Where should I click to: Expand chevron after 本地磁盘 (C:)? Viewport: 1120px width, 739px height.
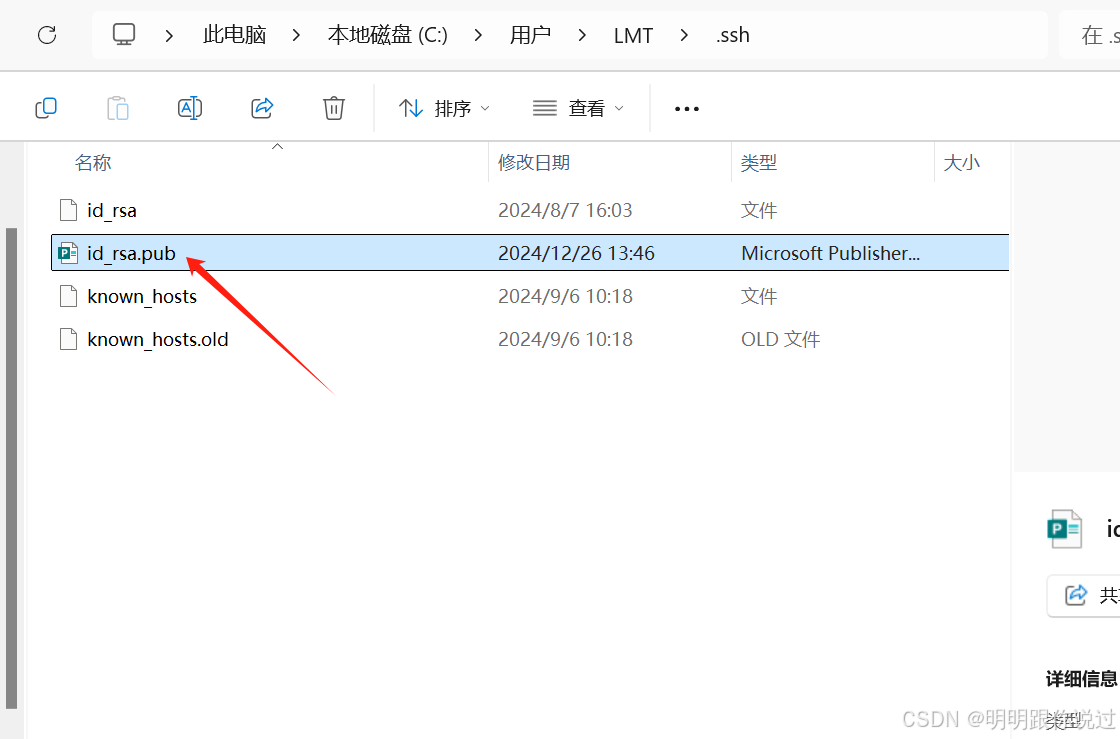(478, 35)
